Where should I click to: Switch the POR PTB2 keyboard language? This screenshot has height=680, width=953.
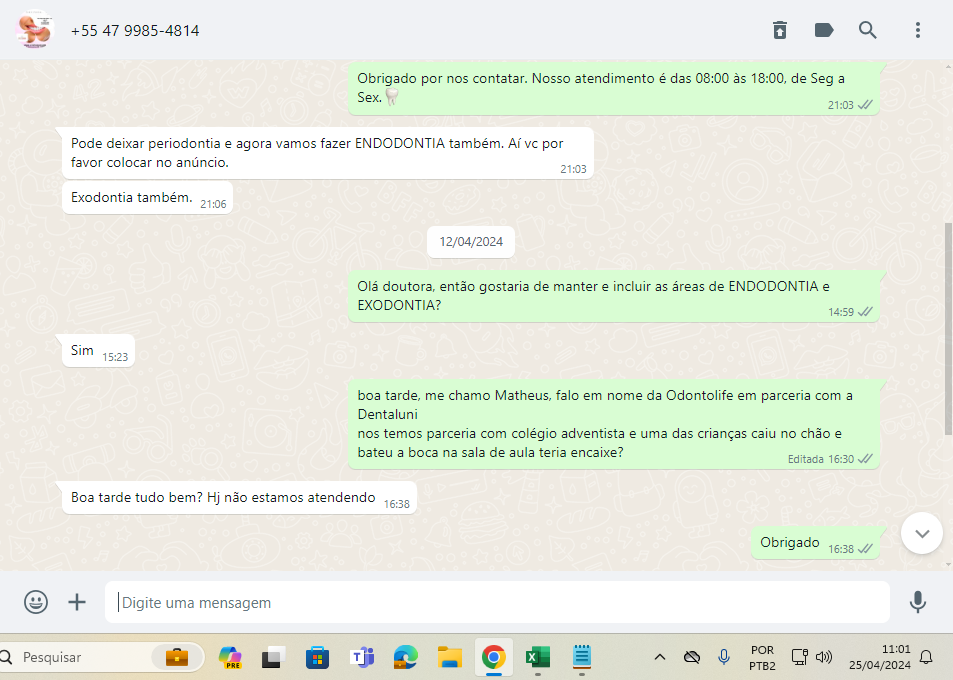(762, 657)
